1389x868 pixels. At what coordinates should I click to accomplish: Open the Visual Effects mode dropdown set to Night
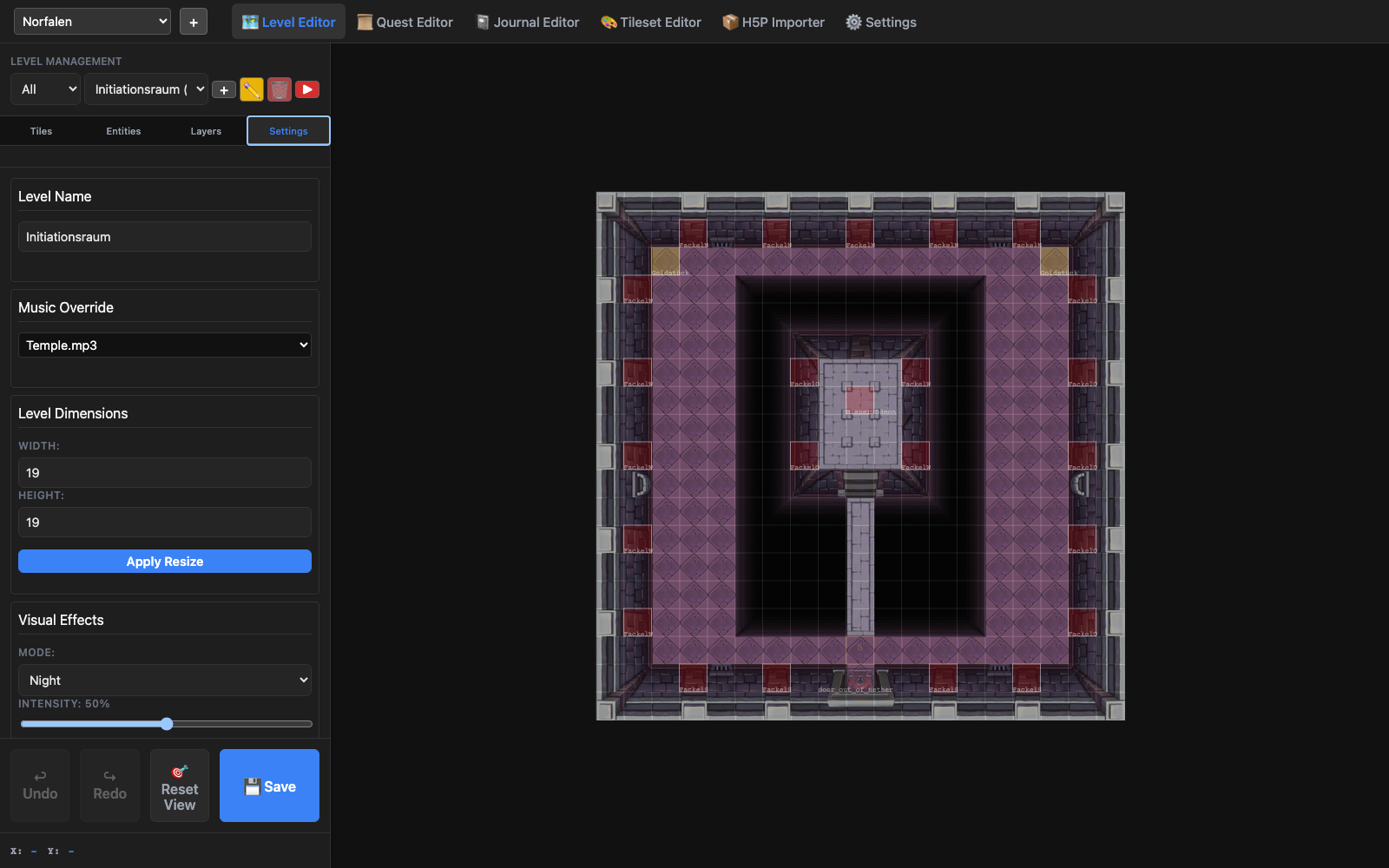coord(164,680)
